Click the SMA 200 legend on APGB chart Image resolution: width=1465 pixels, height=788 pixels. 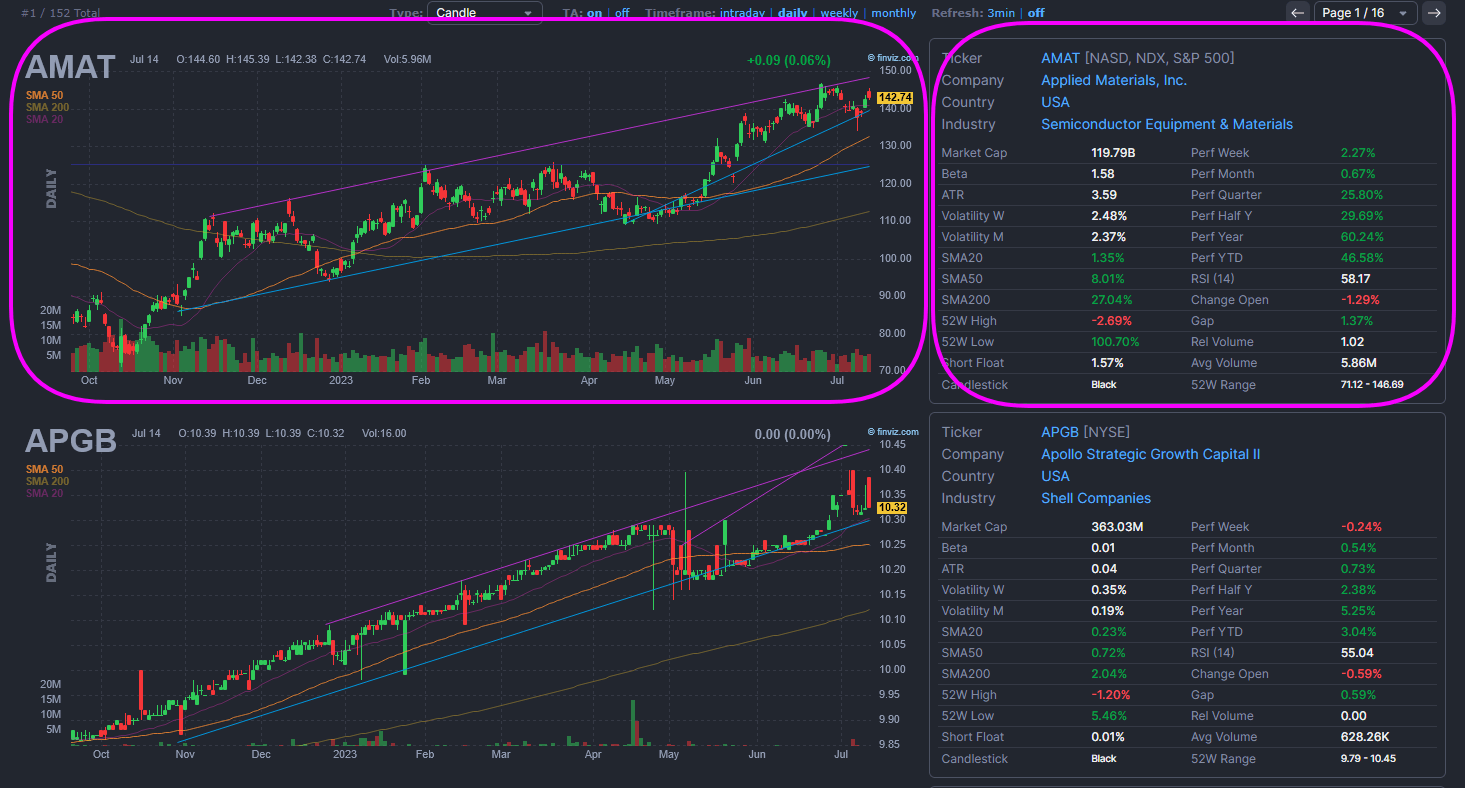[x=46, y=481]
